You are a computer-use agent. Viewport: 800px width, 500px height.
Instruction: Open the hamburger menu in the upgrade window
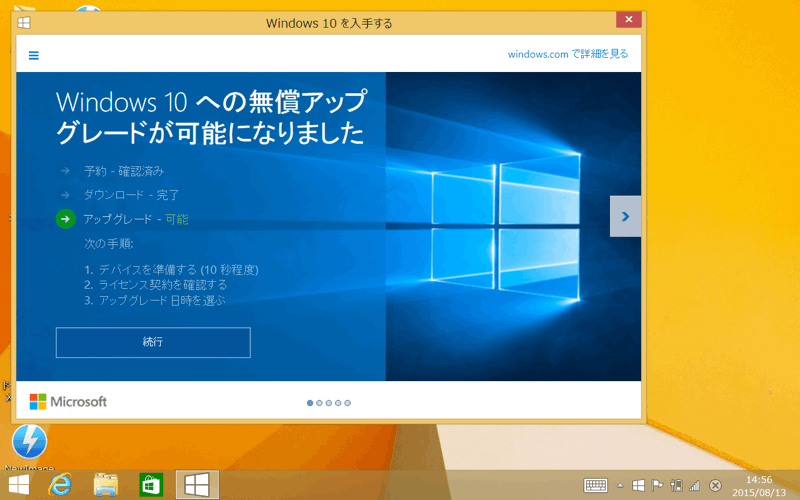[x=34, y=55]
